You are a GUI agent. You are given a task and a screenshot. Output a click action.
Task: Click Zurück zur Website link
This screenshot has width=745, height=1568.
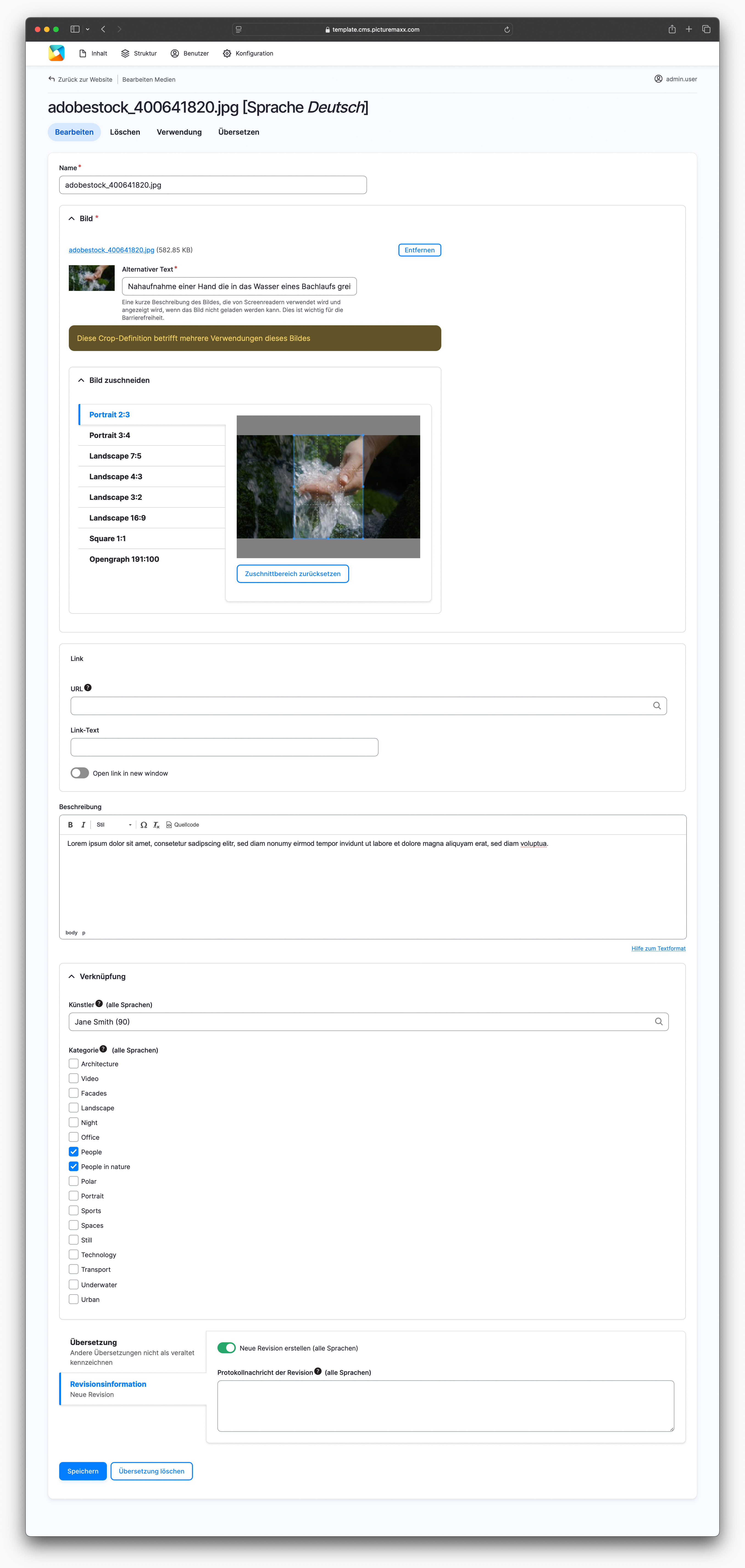[x=80, y=79]
